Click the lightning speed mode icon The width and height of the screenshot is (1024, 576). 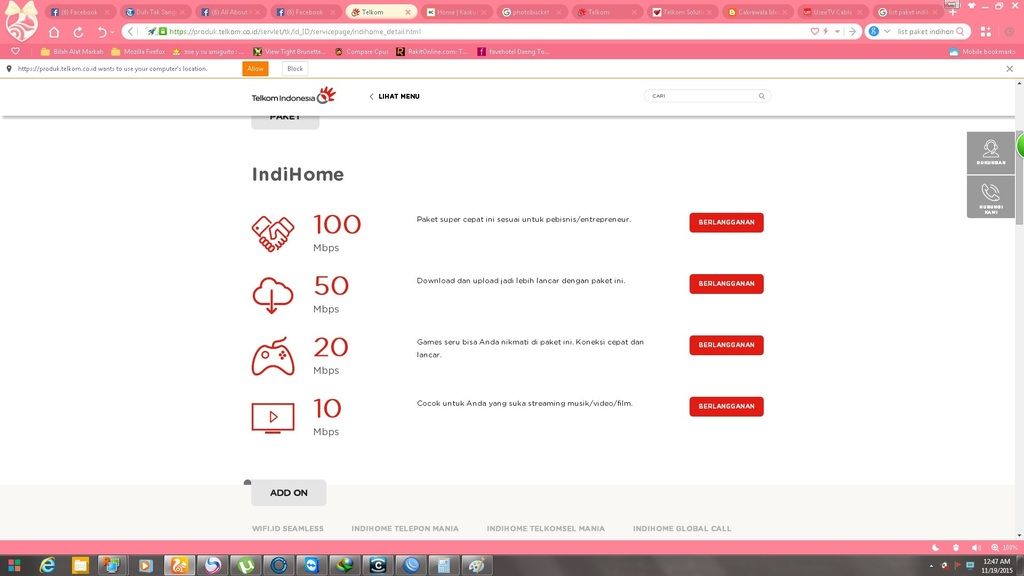pyautogui.click(x=826, y=31)
